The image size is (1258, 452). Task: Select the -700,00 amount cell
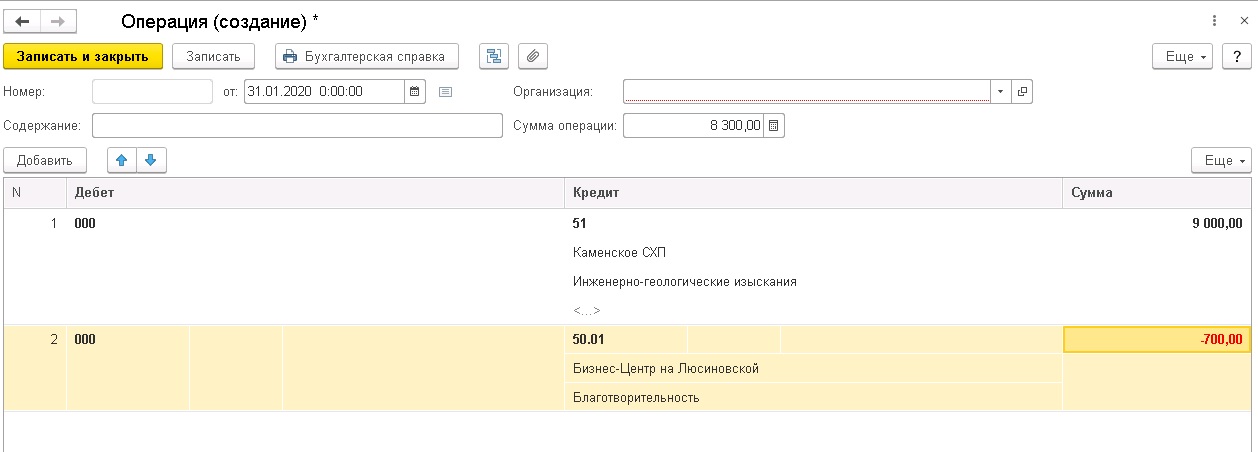pos(1156,340)
